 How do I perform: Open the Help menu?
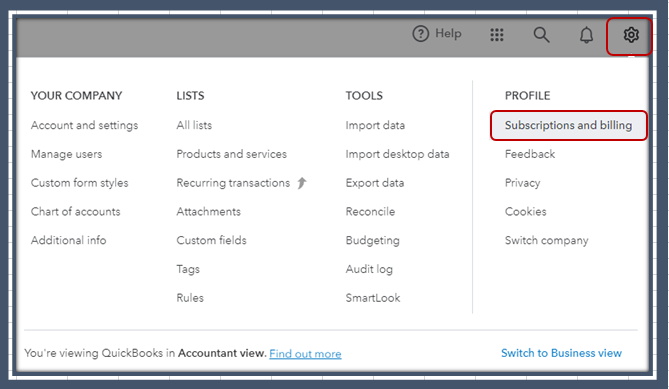437,34
